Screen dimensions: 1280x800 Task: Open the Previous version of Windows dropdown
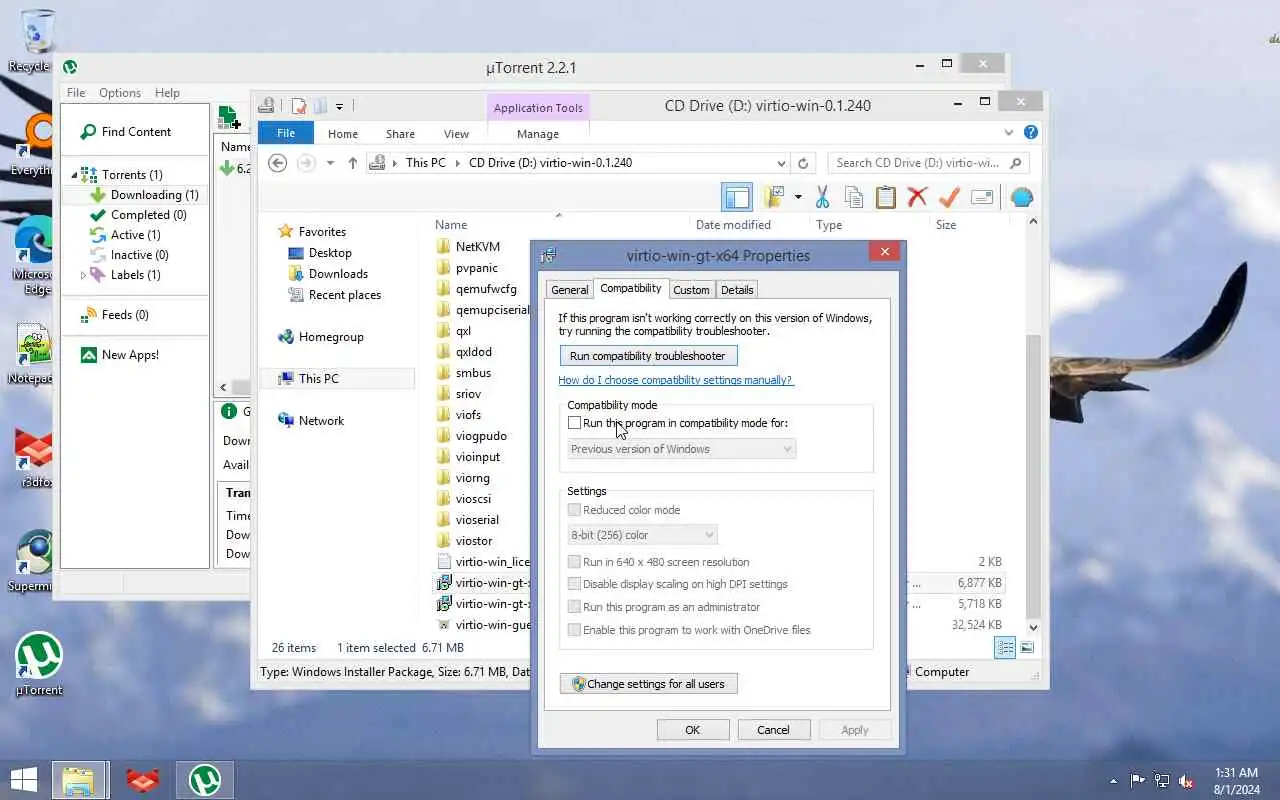pos(681,449)
